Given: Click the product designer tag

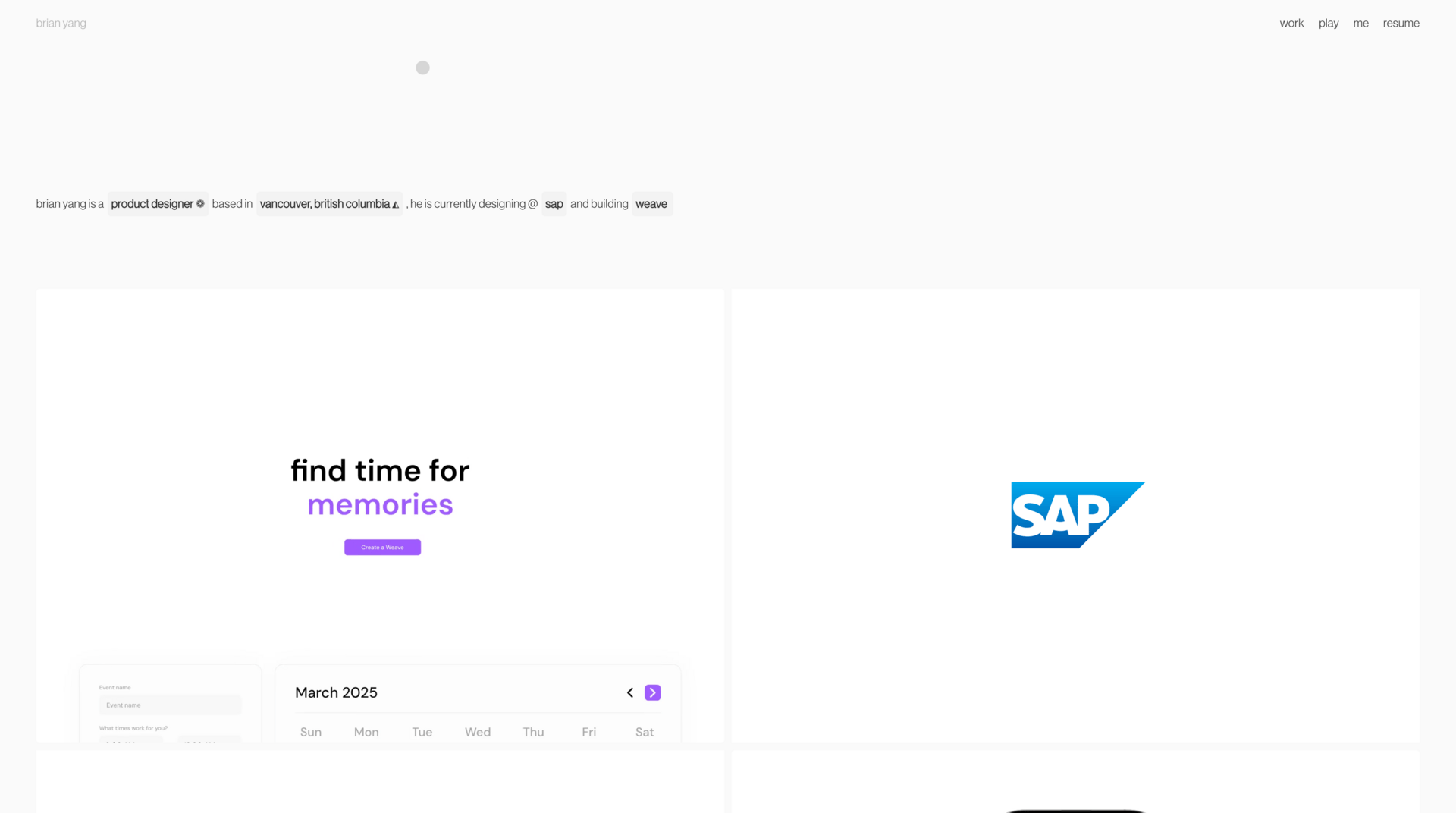Looking at the screenshot, I should click(158, 204).
